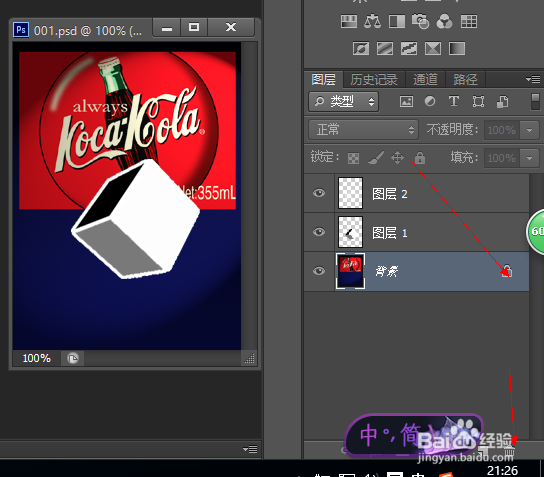Click the document zoom 100% field

coord(37,358)
